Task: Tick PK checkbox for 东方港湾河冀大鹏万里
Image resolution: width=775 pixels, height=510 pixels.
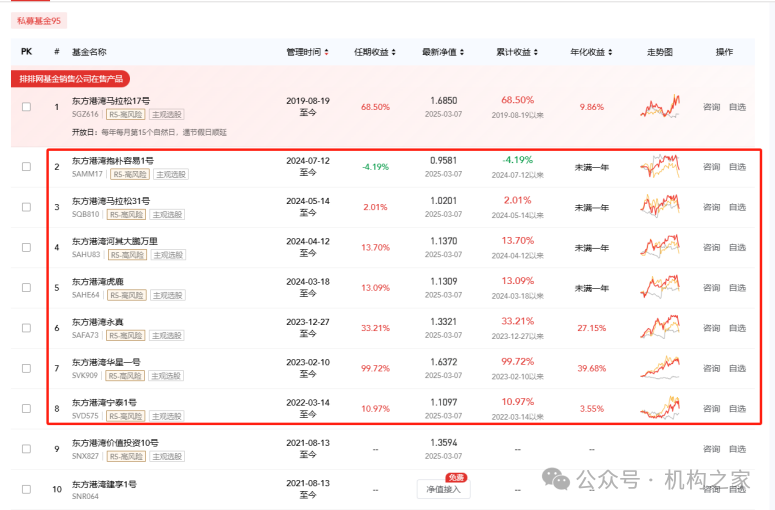Action: (27, 247)
